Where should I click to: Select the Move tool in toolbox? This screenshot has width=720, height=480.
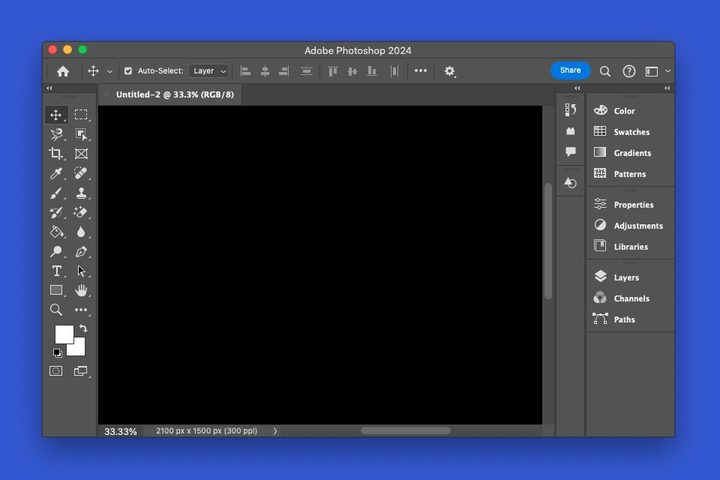[56, 115]
